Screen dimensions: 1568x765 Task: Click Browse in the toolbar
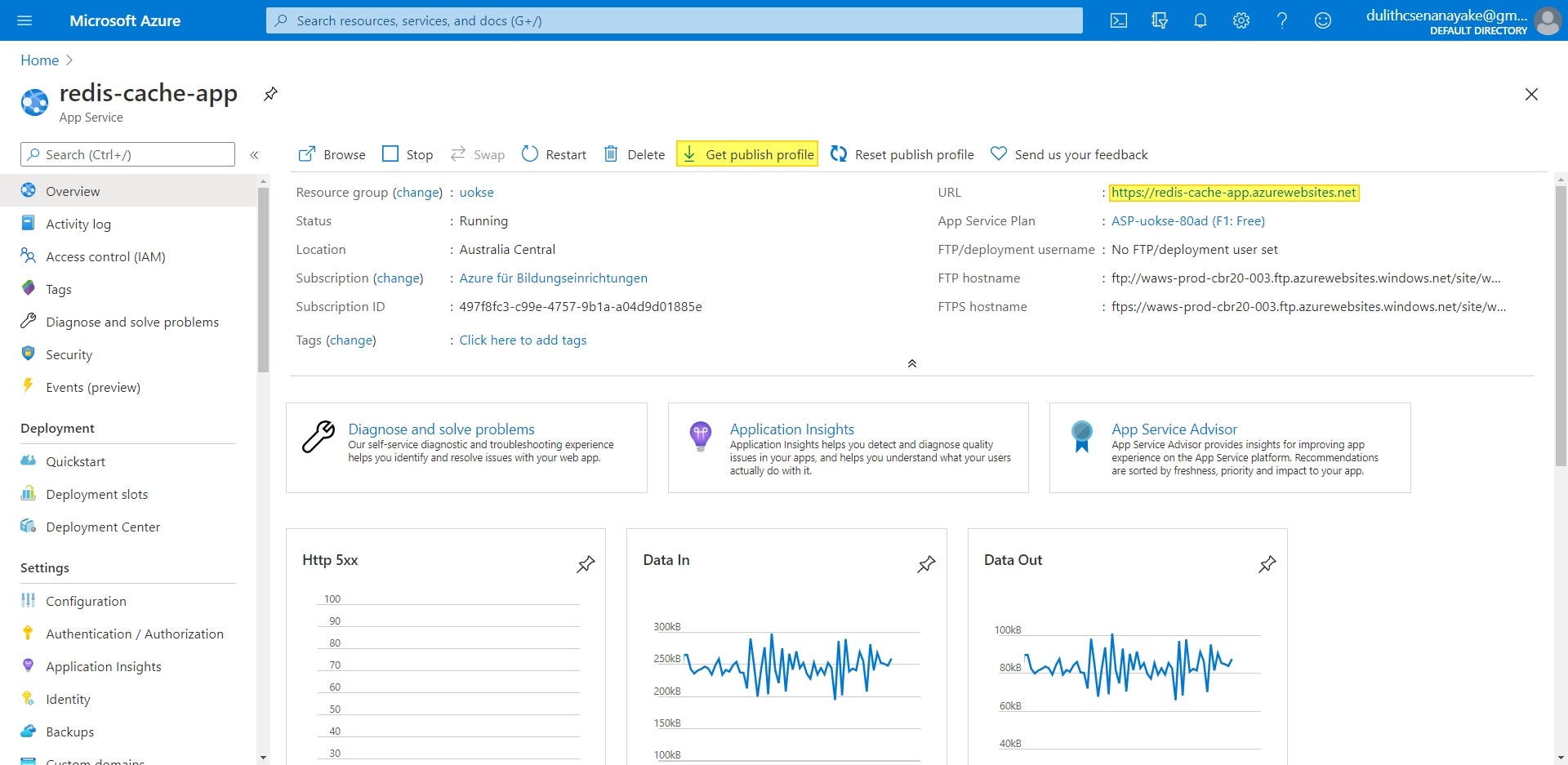pyautogui.click(x=332, y=154)
